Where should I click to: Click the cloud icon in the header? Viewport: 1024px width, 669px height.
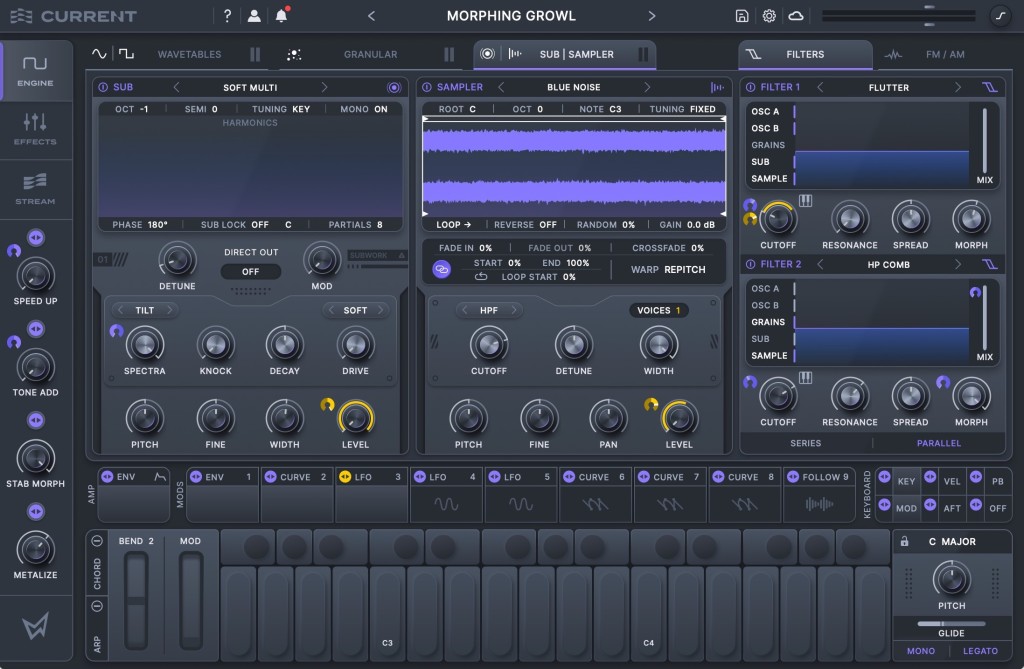[796, 16]
